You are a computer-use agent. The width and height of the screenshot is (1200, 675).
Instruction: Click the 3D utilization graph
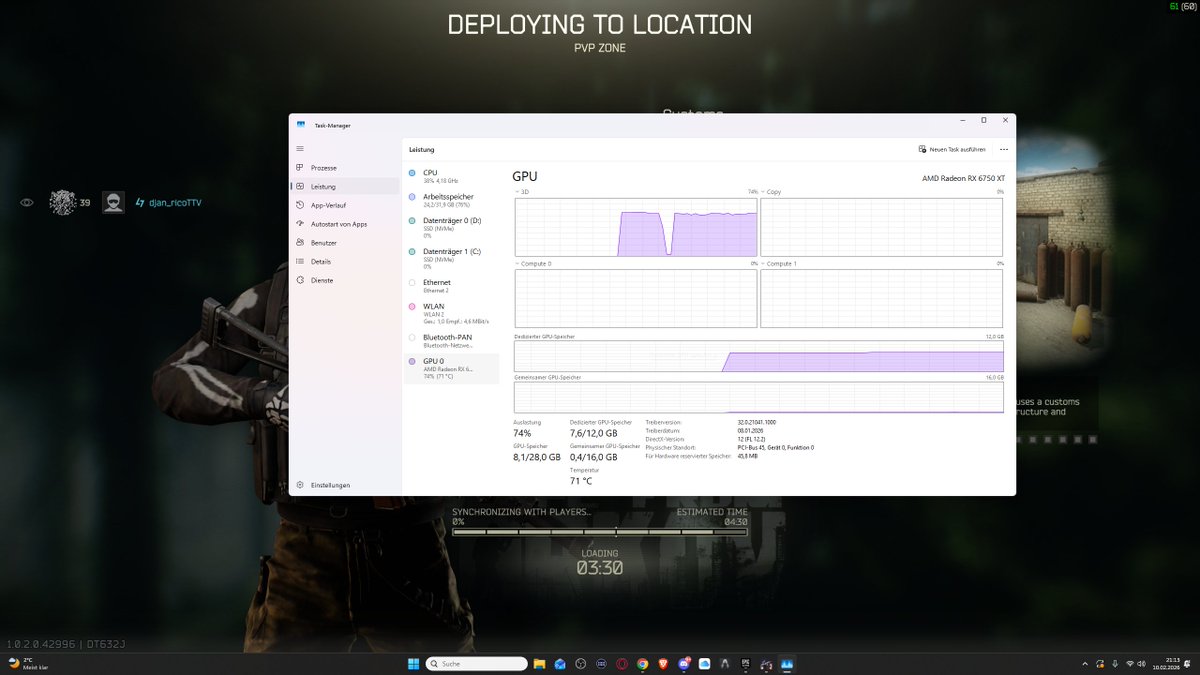636,227
